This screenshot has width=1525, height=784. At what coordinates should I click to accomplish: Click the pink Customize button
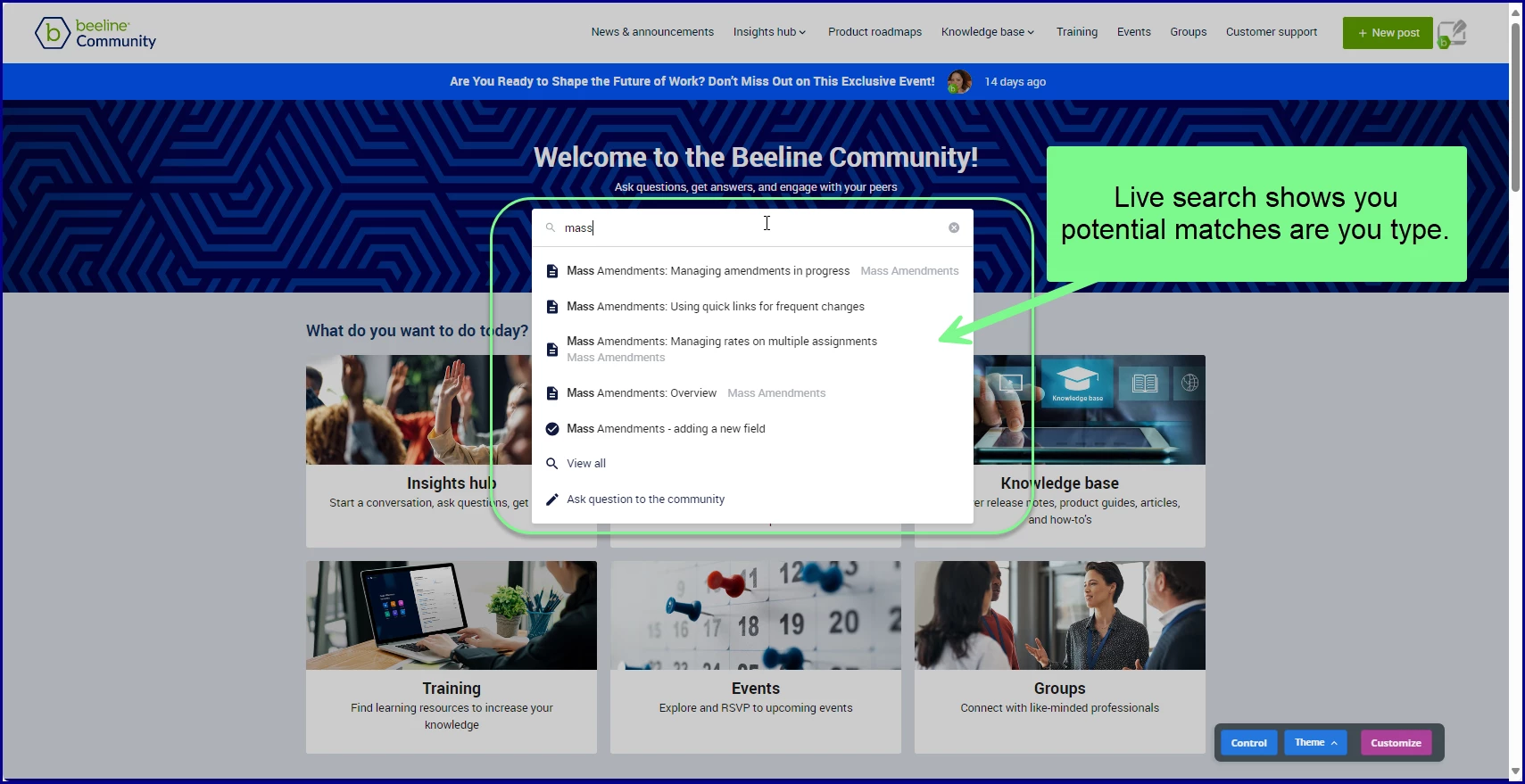click(1396, 742)
